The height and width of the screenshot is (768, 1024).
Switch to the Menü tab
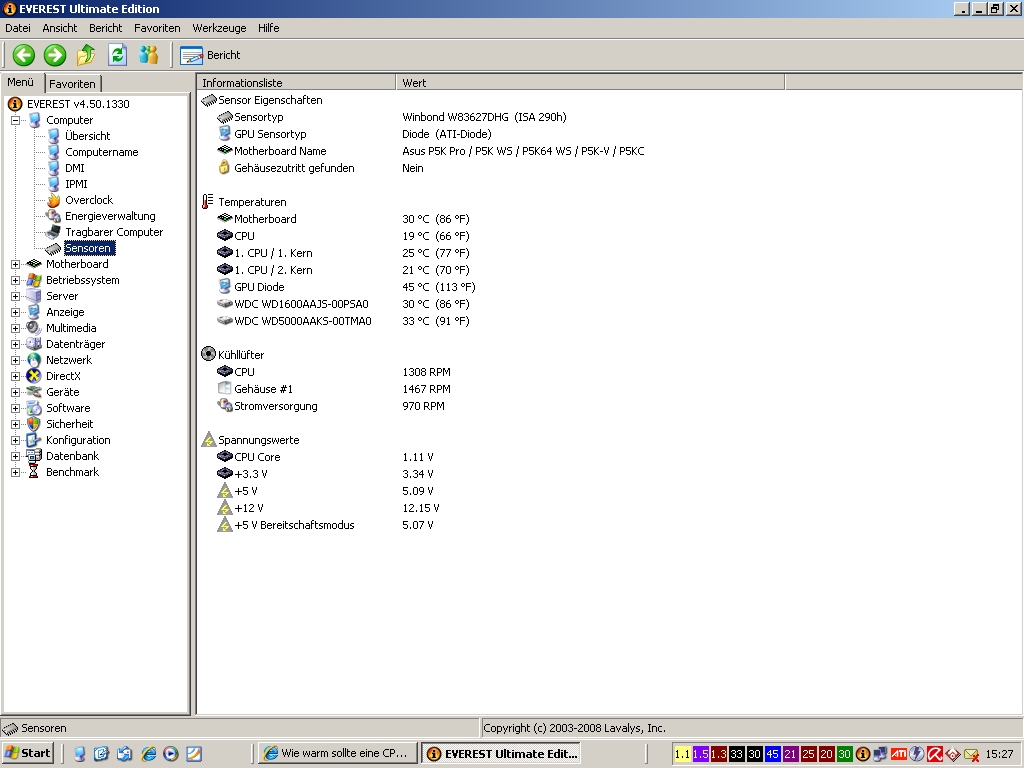(x=21, y=82)
